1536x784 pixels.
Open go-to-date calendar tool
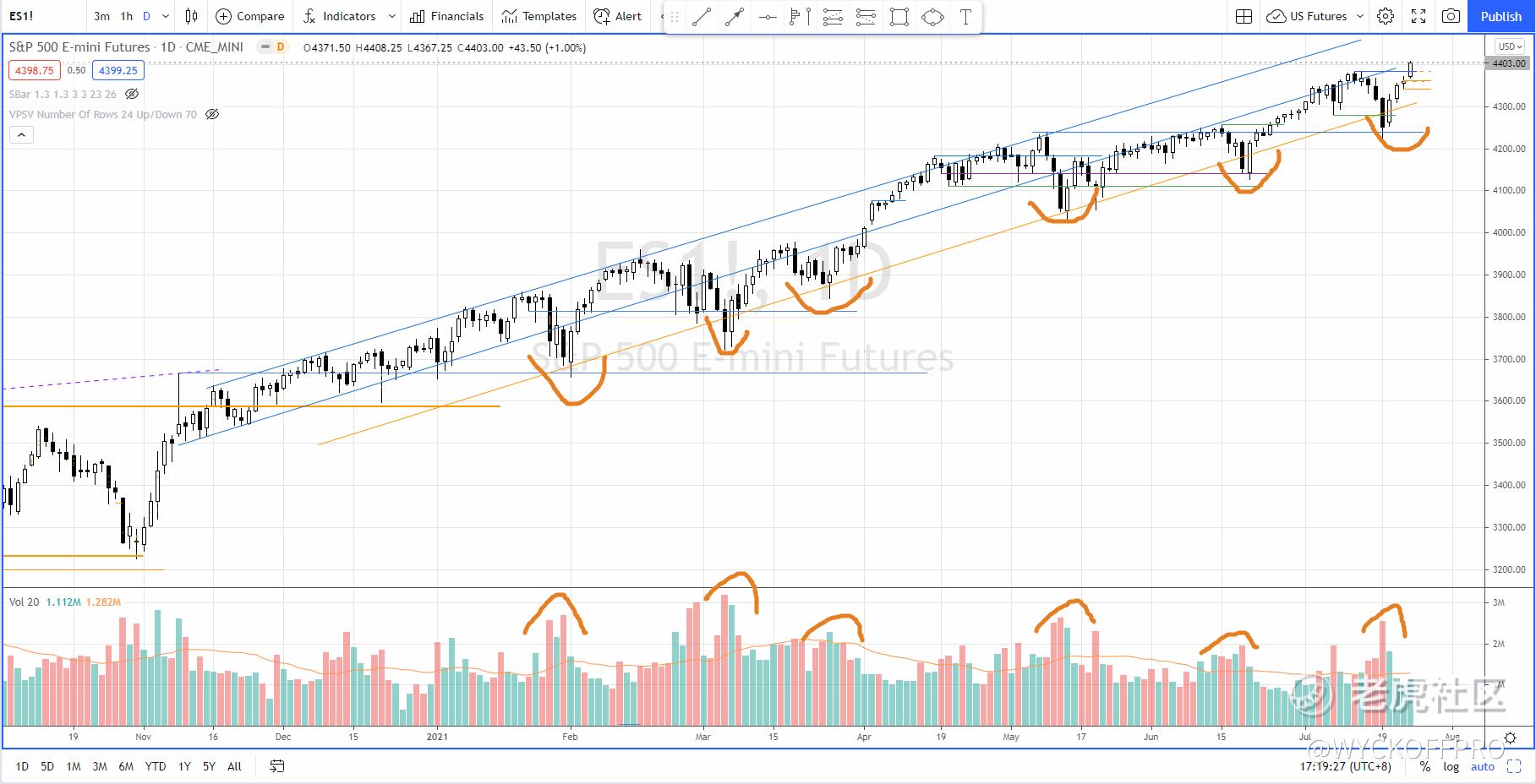click(276, 766)
